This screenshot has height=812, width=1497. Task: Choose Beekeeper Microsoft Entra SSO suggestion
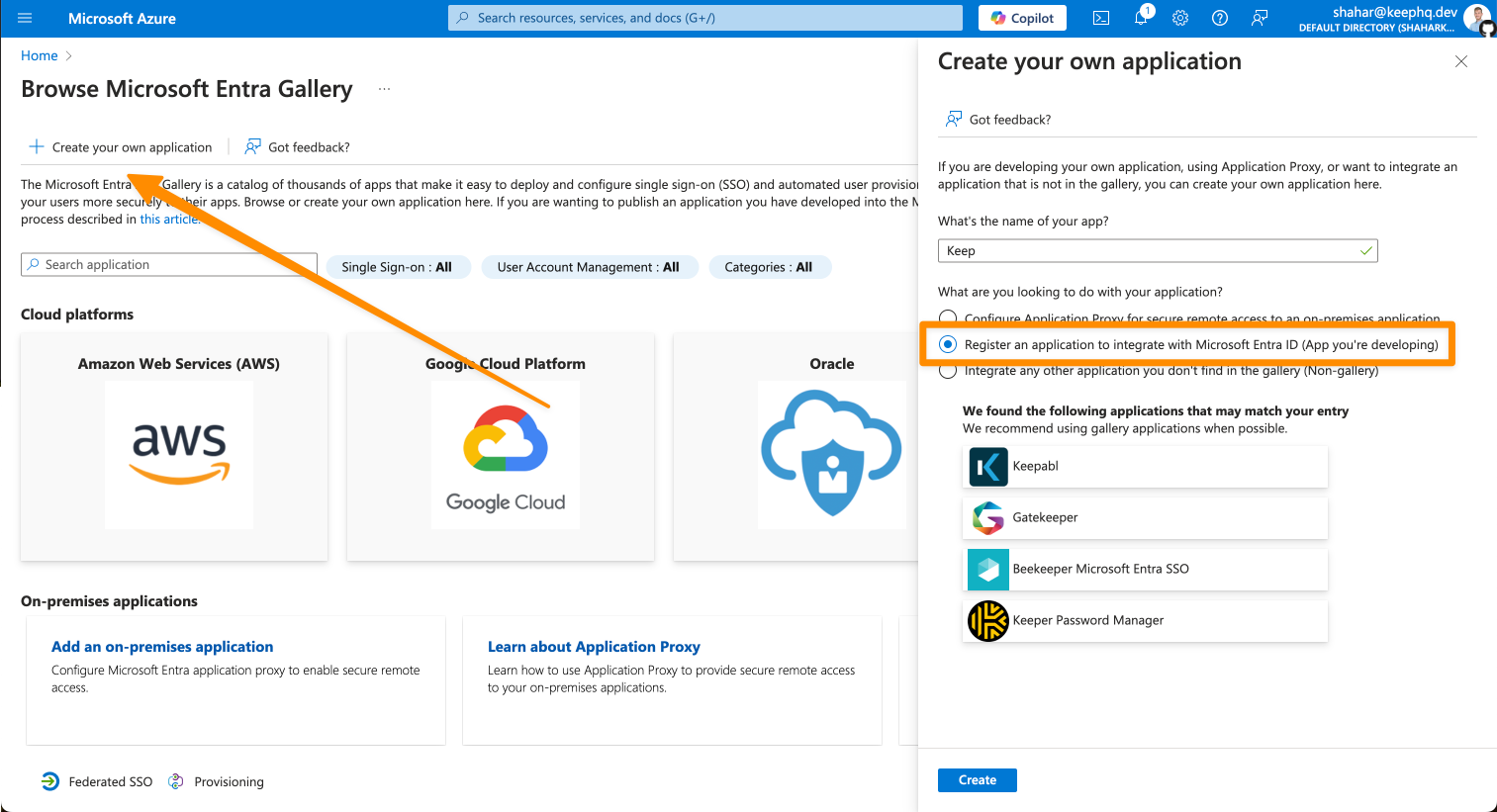(1145, 569)
